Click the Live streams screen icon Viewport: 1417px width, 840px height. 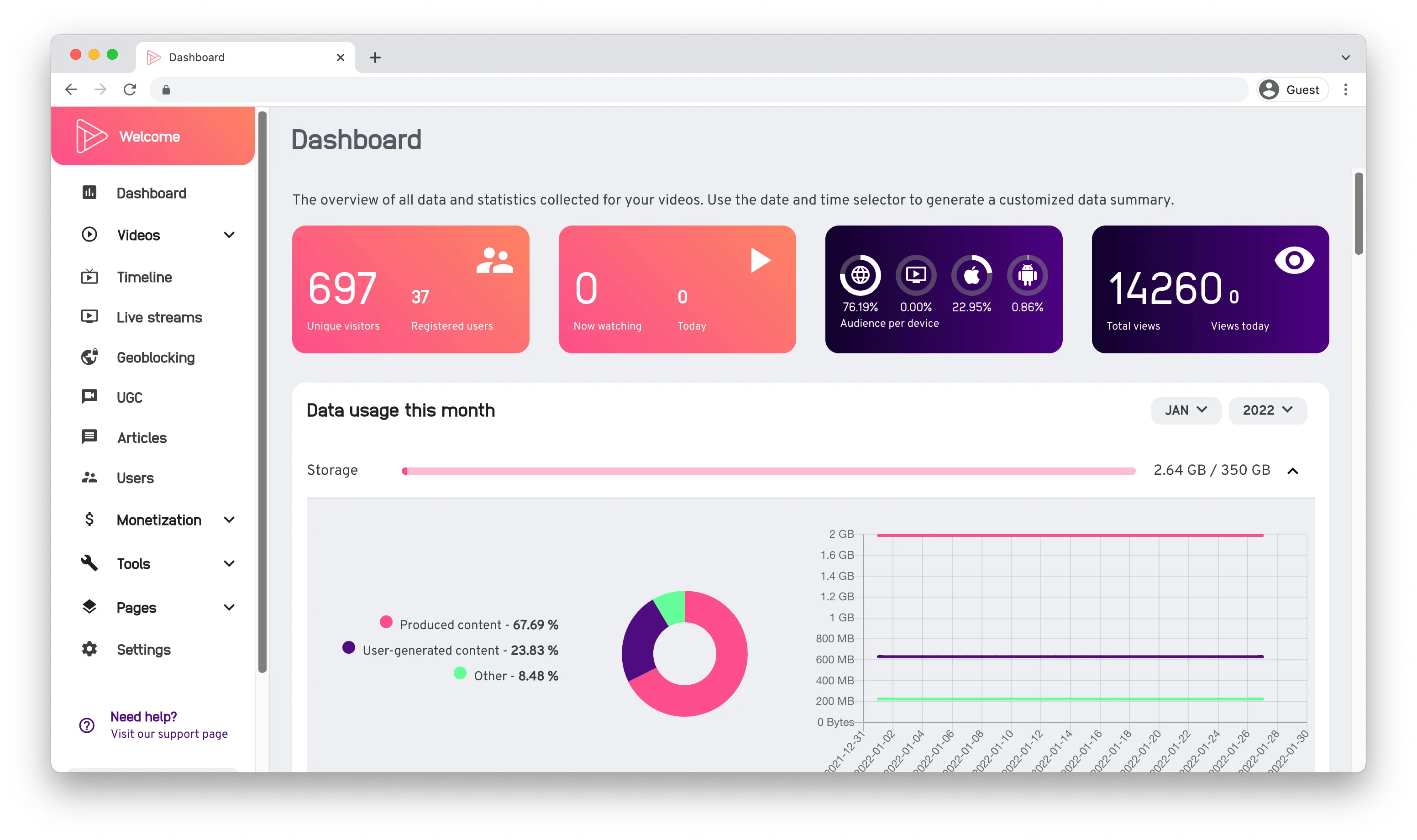[89, 316]
